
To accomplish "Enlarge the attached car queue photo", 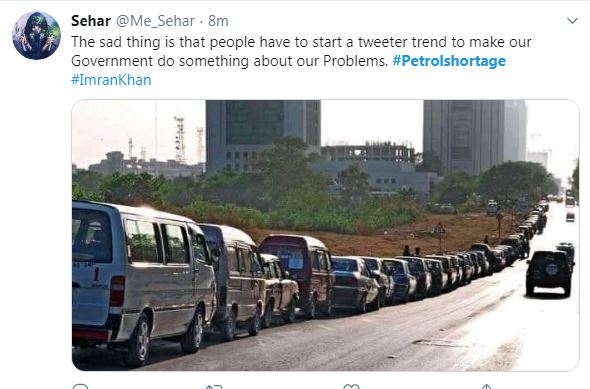I will tap(325, 235).
